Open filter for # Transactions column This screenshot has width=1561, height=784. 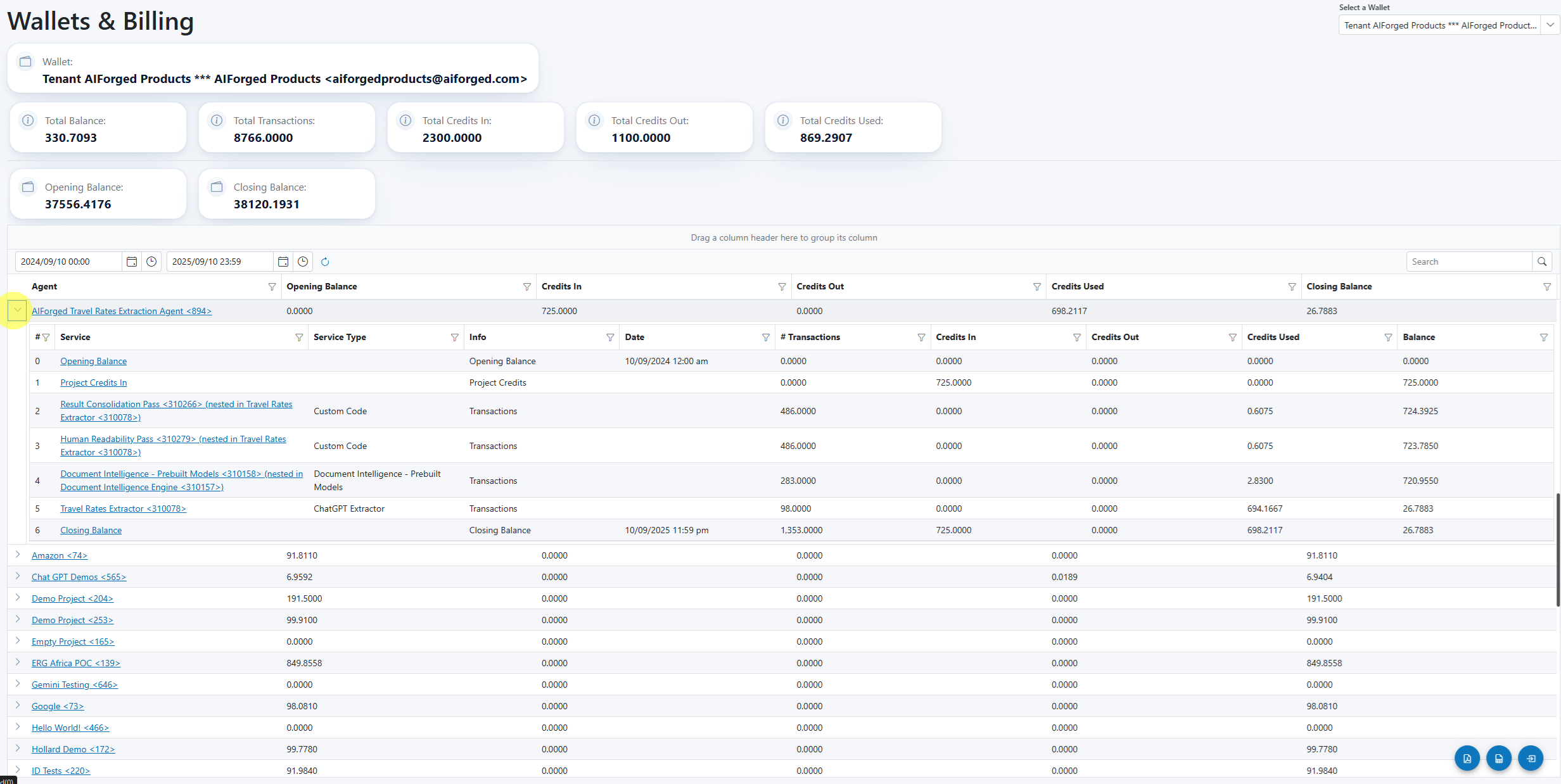(921, 338)
